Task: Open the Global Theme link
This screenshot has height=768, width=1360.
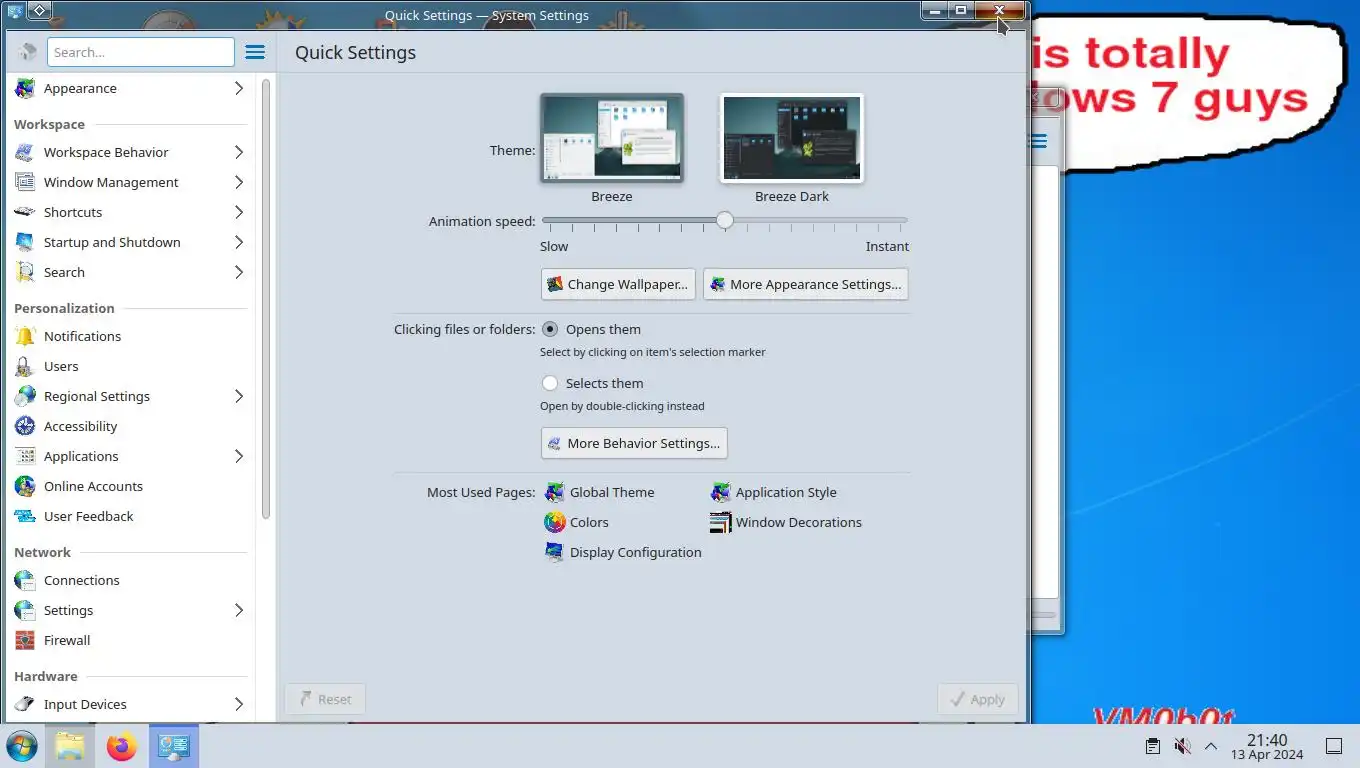Action: pos(612,492)
